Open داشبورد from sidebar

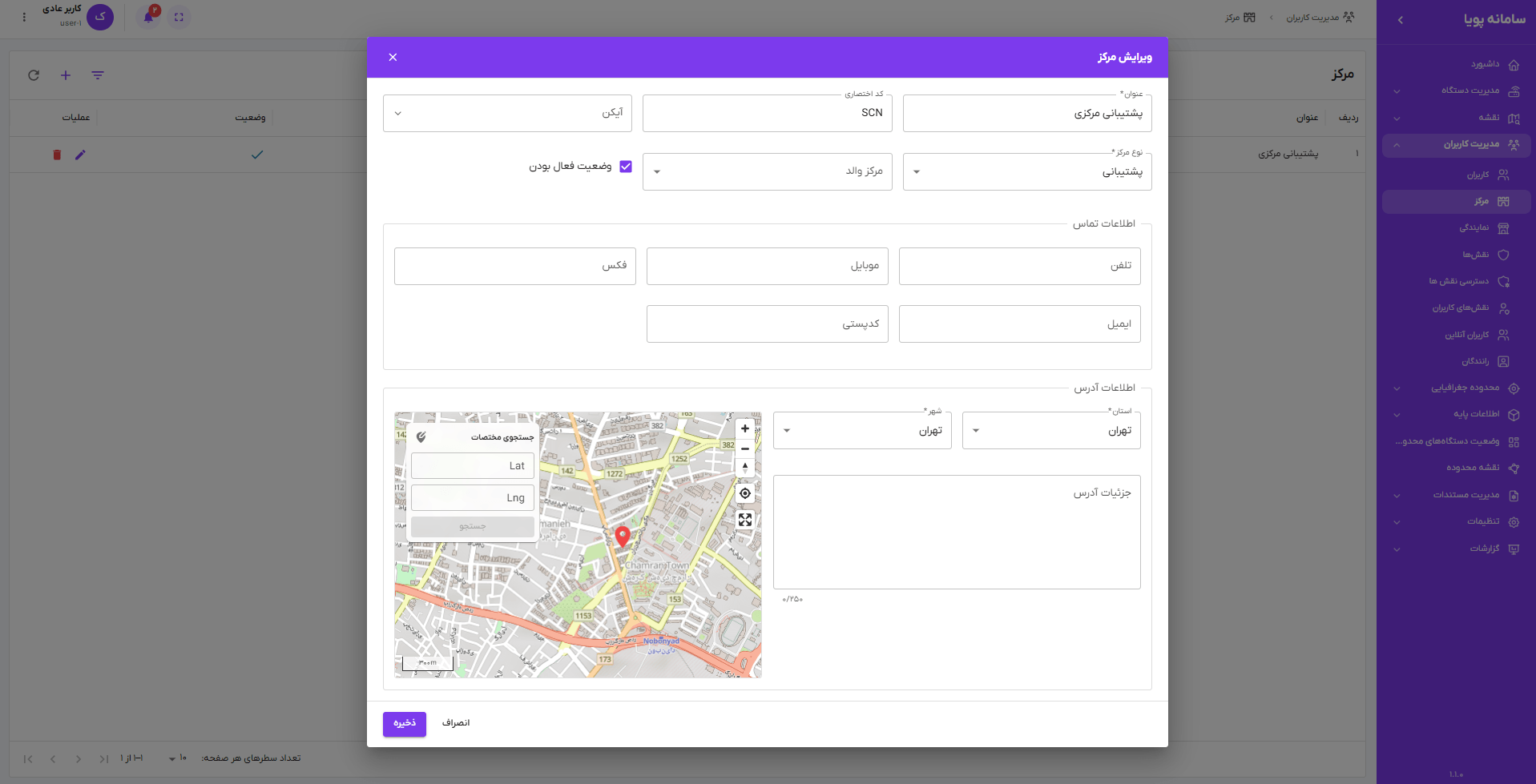1456,64
